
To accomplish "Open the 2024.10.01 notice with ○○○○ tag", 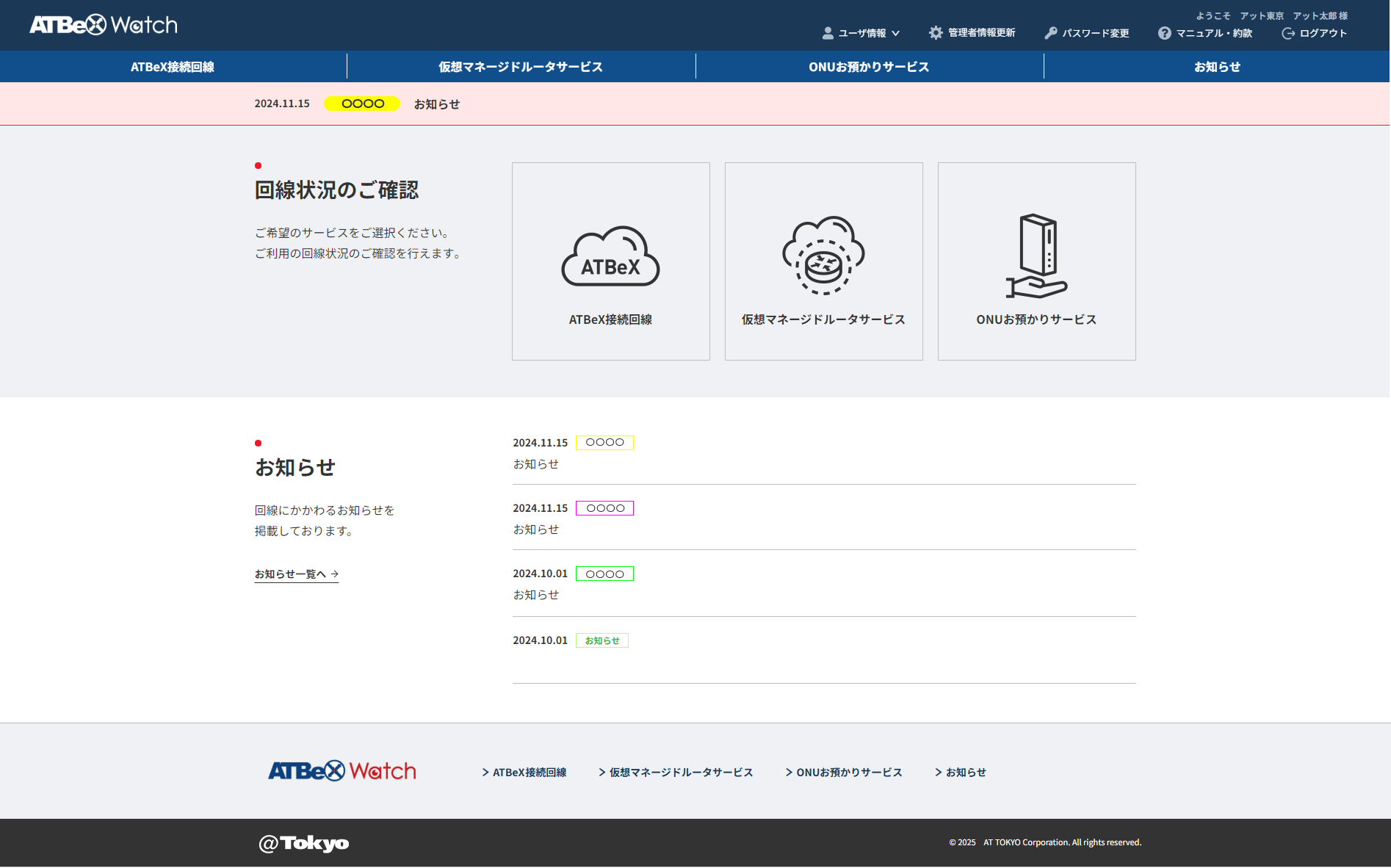I will coord(536,595).
